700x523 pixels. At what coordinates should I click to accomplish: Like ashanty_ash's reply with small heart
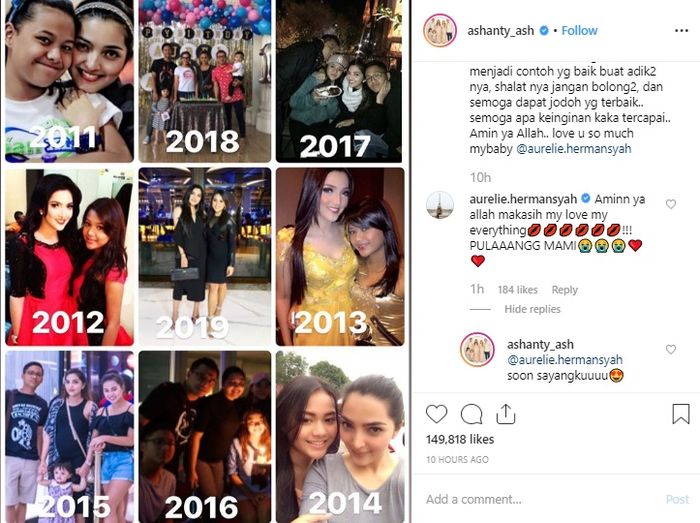[671, 349]
